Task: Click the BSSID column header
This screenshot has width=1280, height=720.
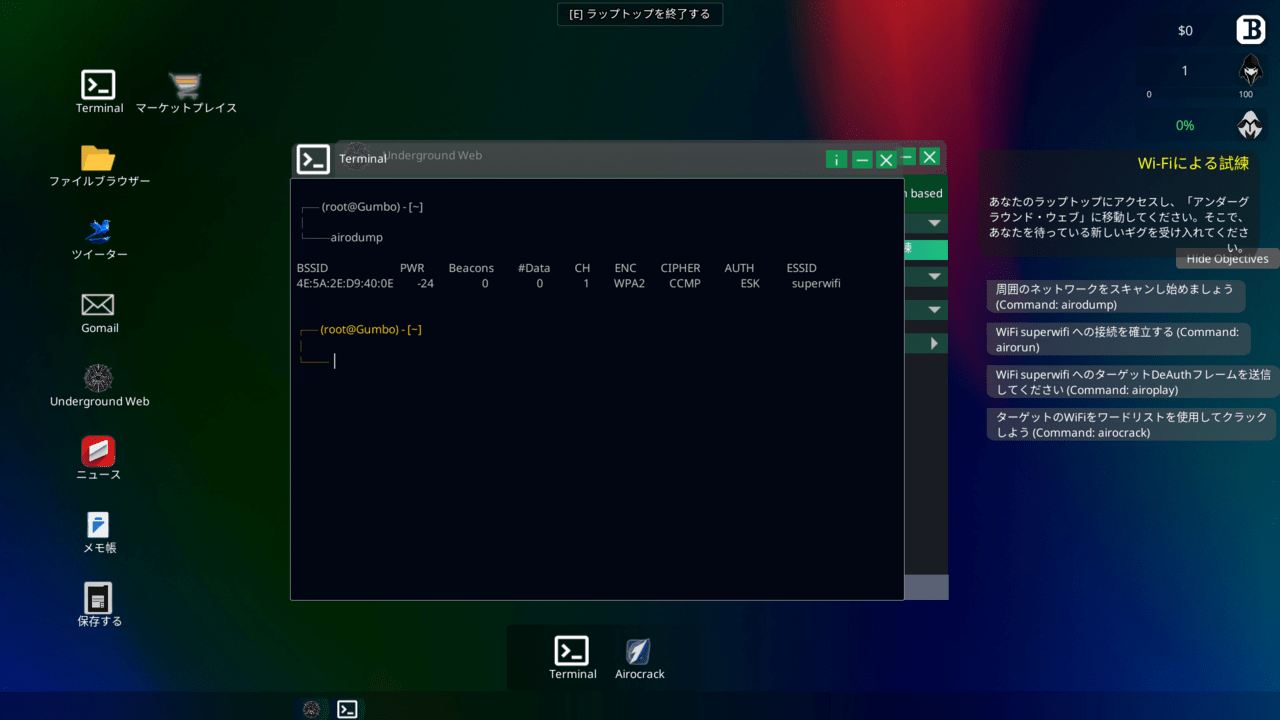Action: [312, 268]
